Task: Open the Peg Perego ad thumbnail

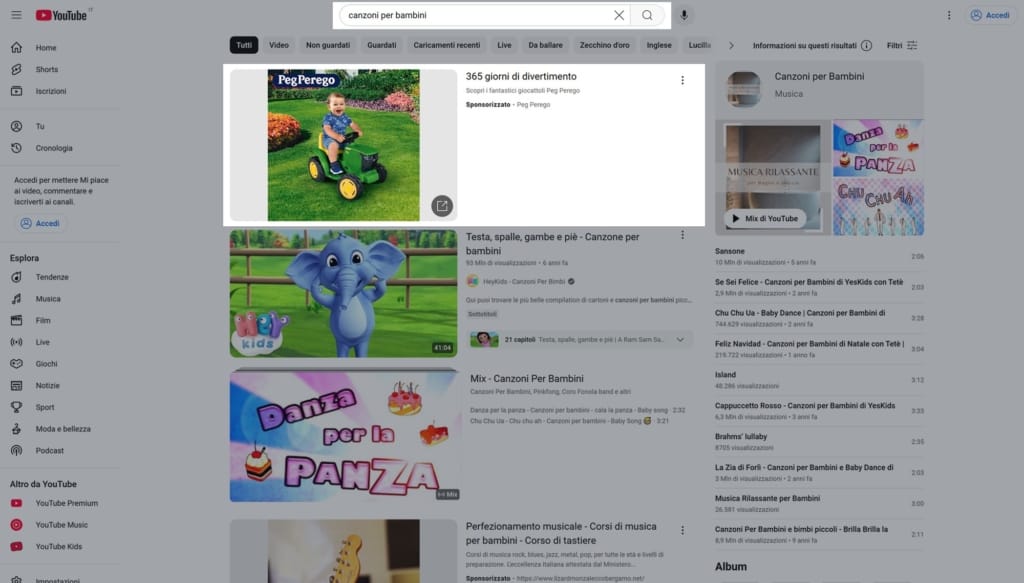Action: [344, 145]
